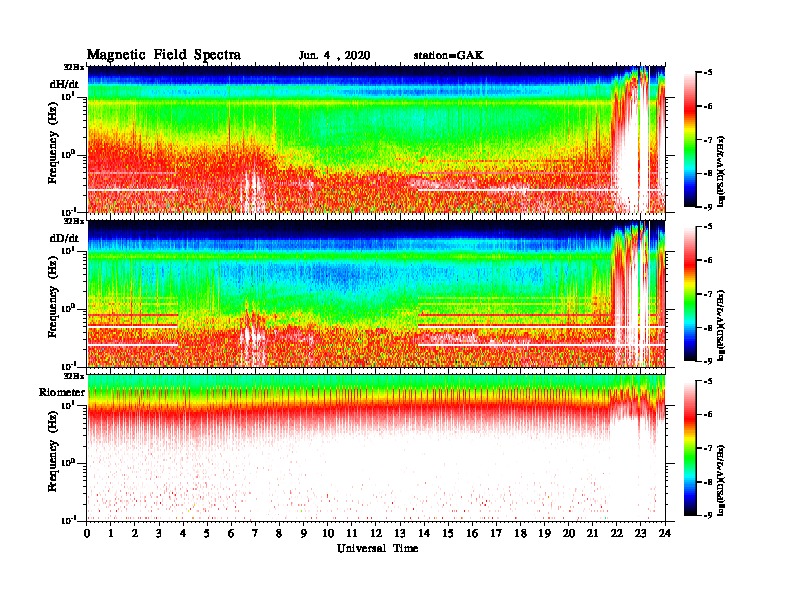The image size is (792, 612).
Task: Click the dD/dt panel color bar
Action: tap(690, 293)
